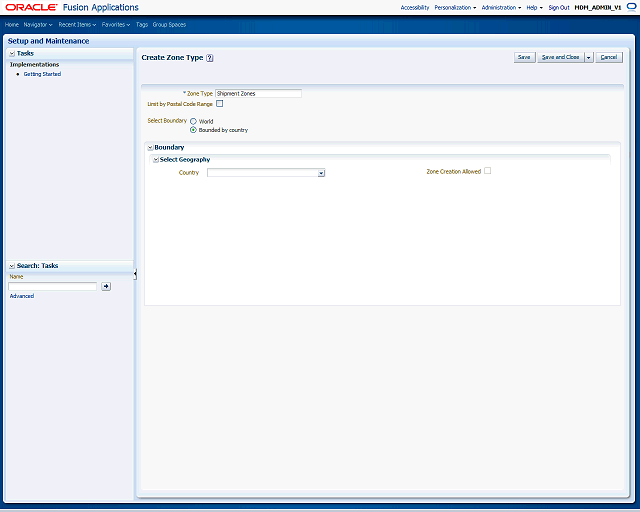Image resolution: width=640 pixels, height=512 pixels.
Task: Click the task search Name input field
Action: [53, 286]
